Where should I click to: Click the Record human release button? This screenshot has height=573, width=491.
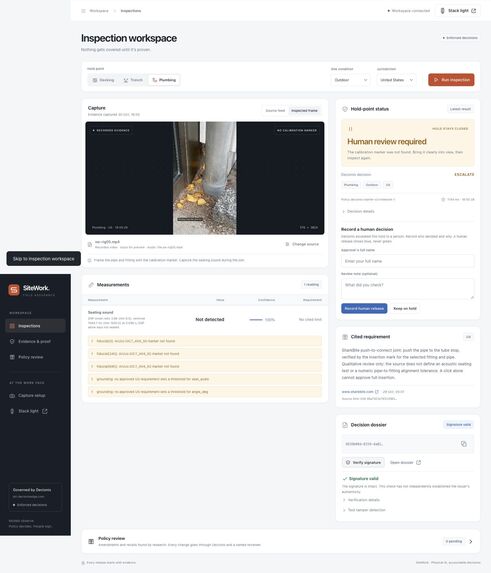(364, 308)
